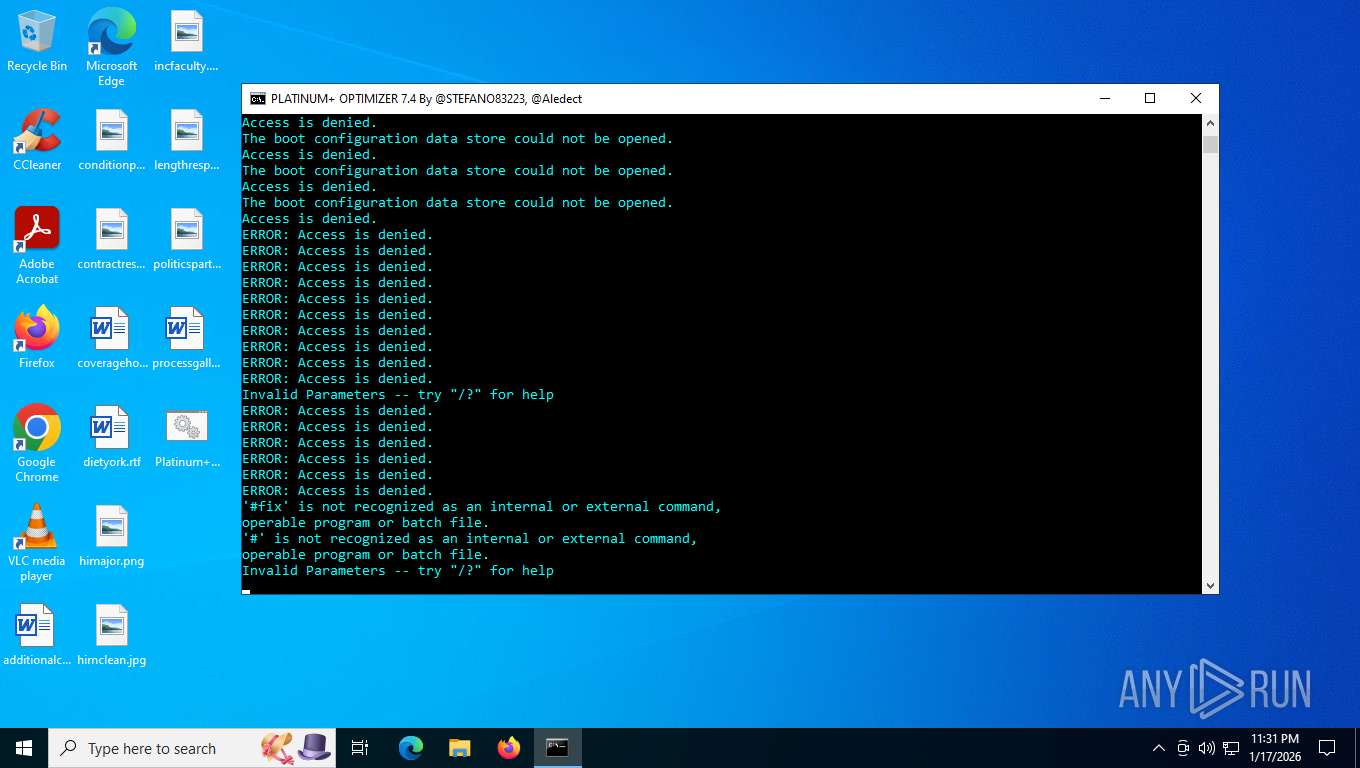
Task: Open the clock showing 11:31 PM
Action: tap(1275, 748)
